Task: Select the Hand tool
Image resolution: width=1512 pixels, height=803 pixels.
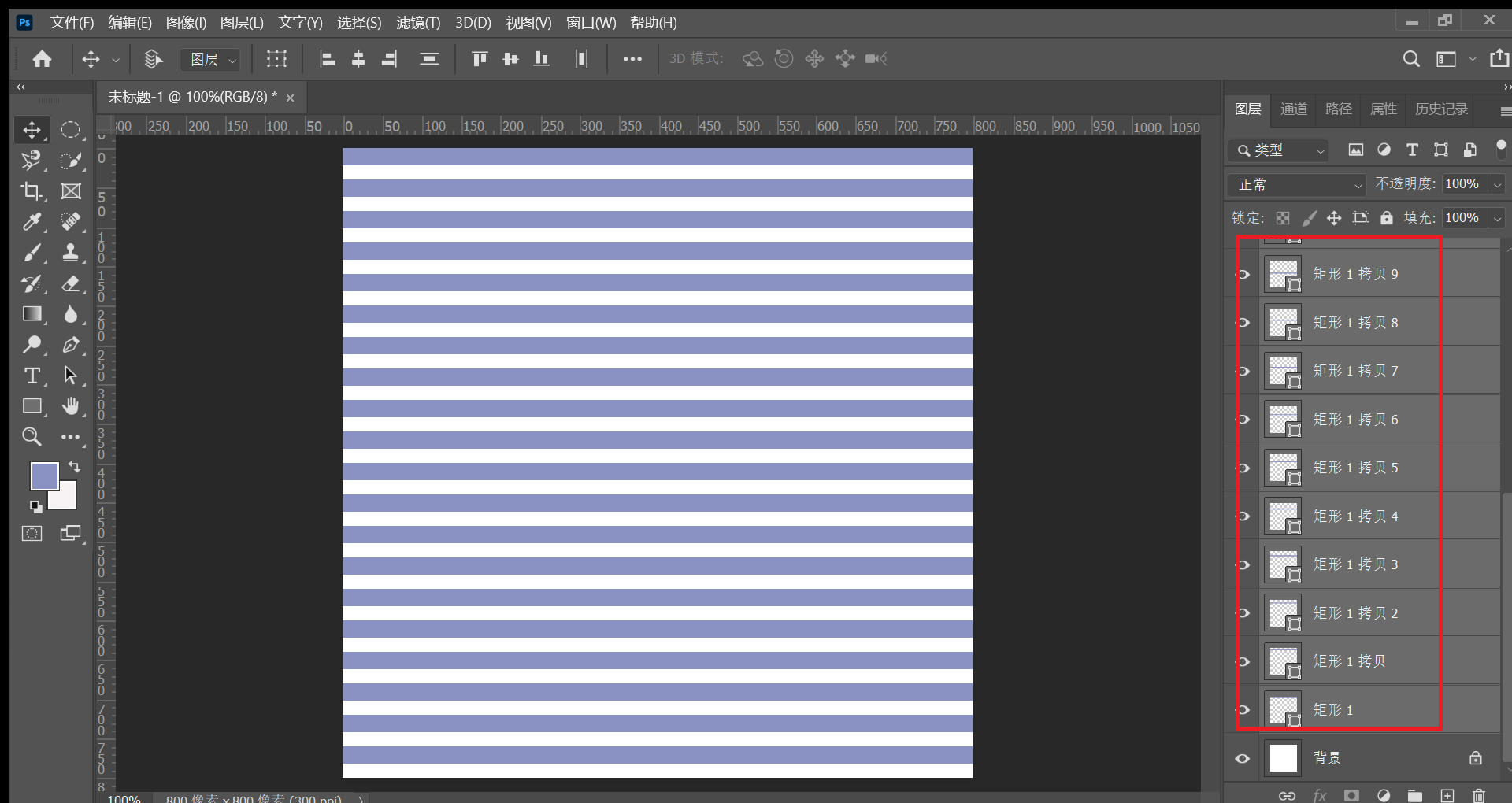Action: tap(71, 406)
